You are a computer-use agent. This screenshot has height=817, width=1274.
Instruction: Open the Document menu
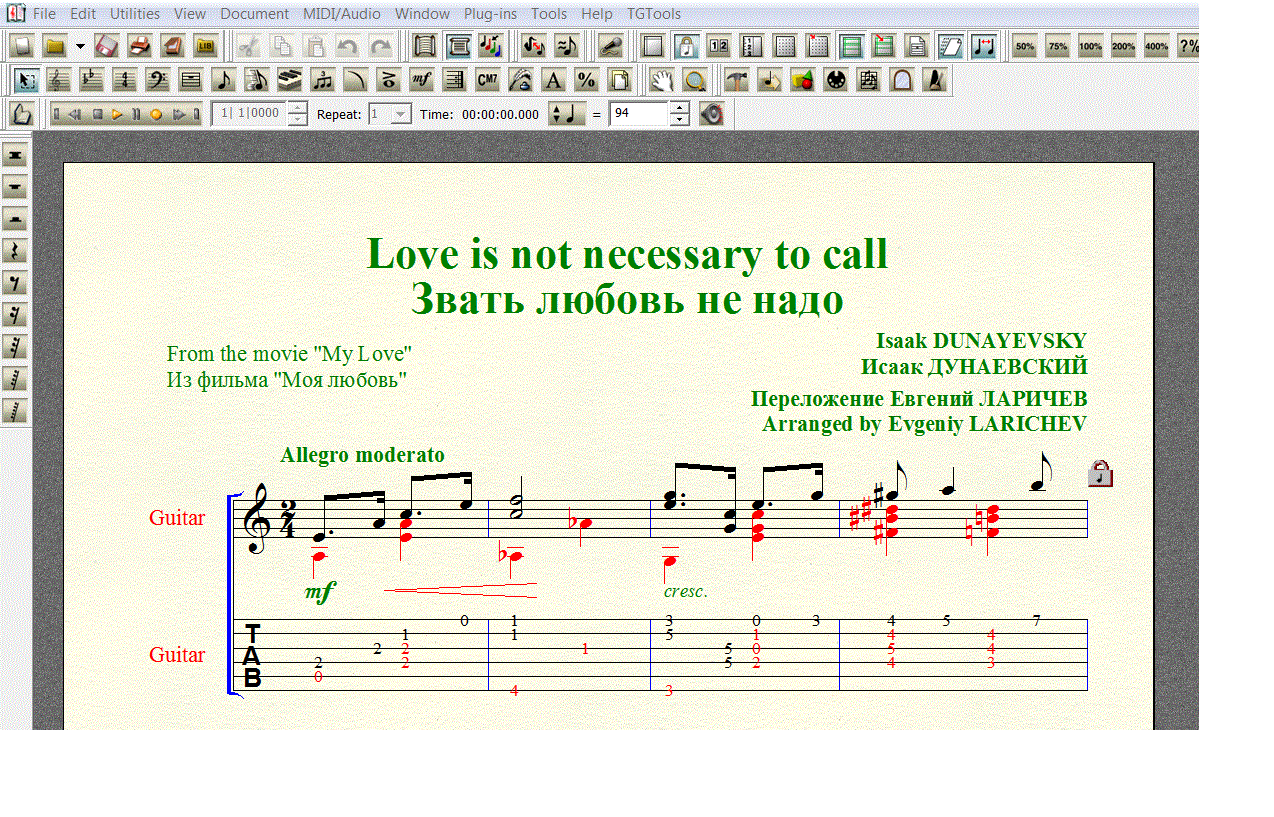click(255, 14)
